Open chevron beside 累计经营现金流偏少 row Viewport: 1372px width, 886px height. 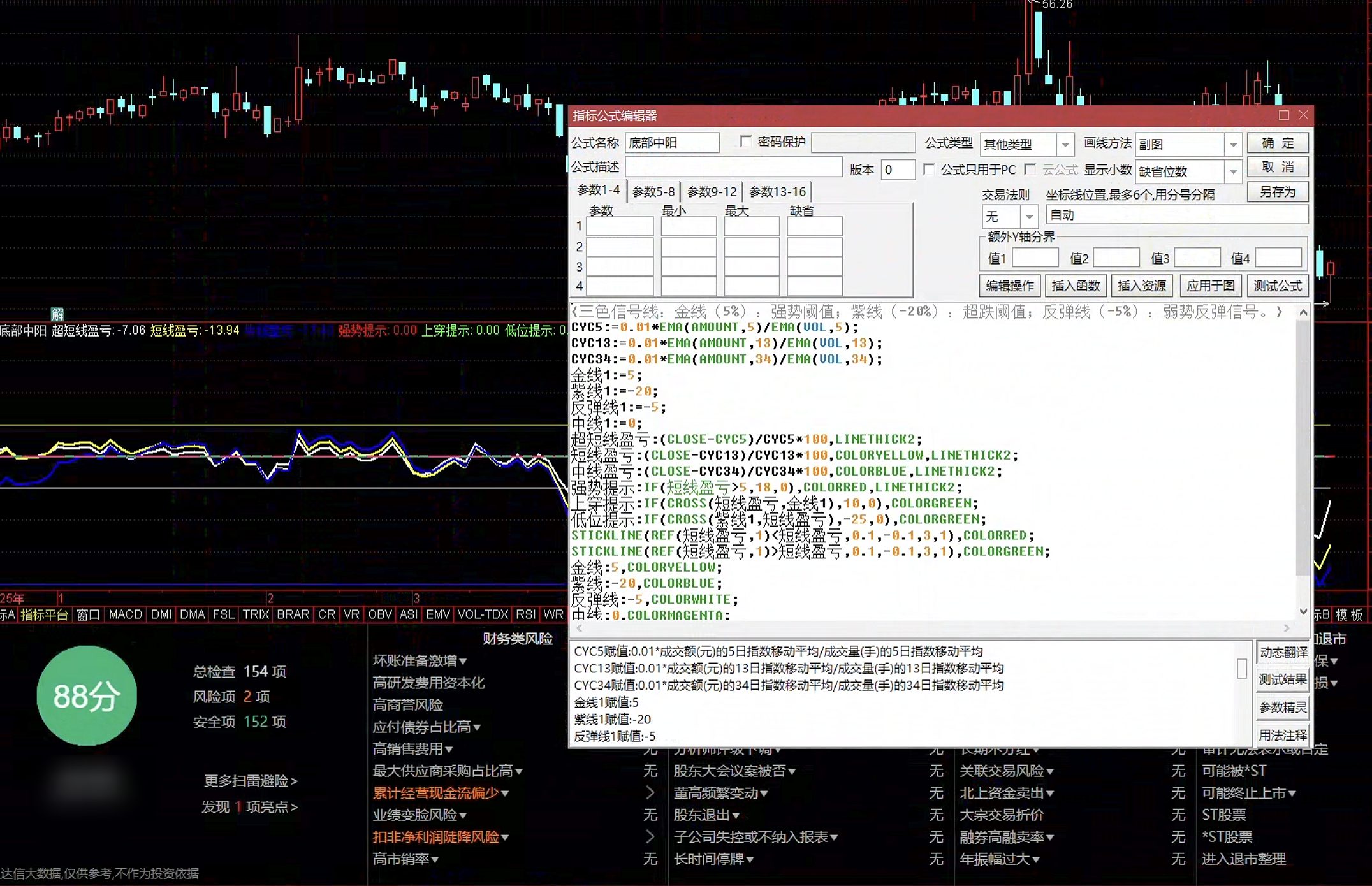pyautogui.click(x=650, y=792)
